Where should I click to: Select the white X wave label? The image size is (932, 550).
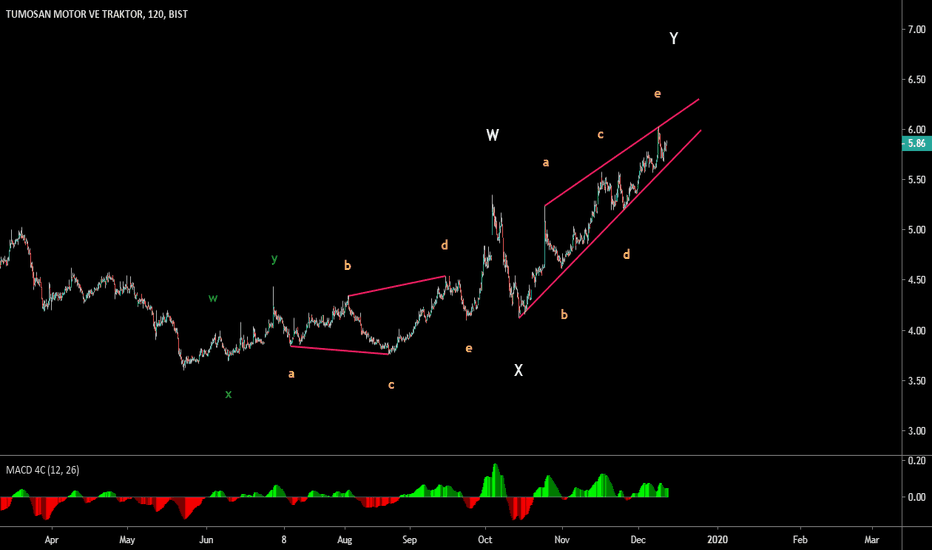(518, 370)
